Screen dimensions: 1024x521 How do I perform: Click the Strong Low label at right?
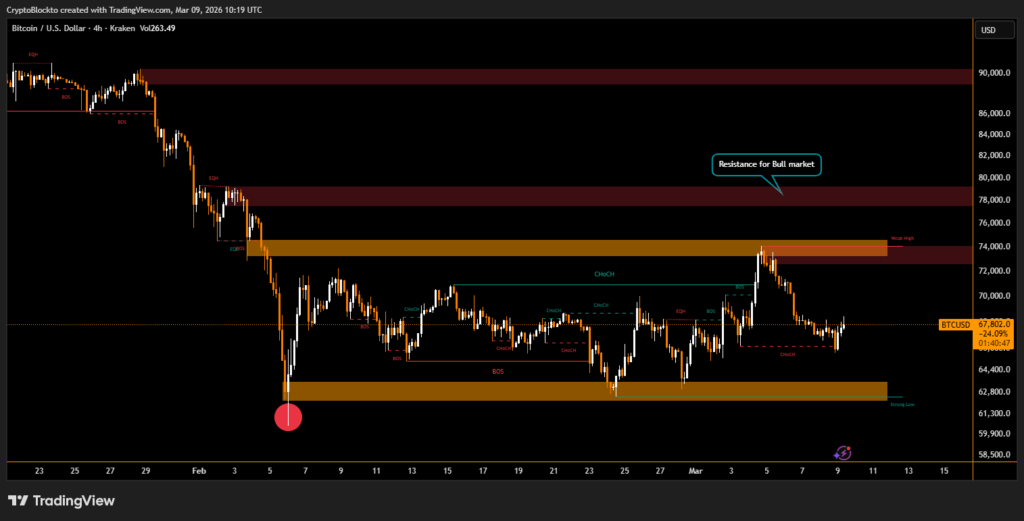tap(902, 404)
